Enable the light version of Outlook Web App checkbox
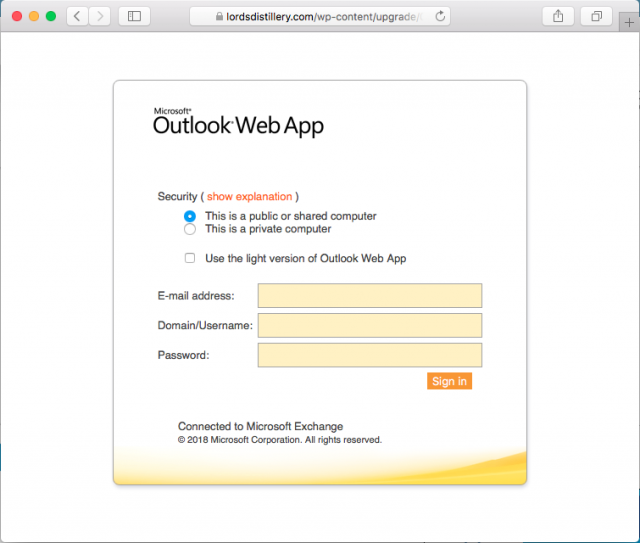The image size is (640, 543). pyautogui.click(x=190, y=258)
